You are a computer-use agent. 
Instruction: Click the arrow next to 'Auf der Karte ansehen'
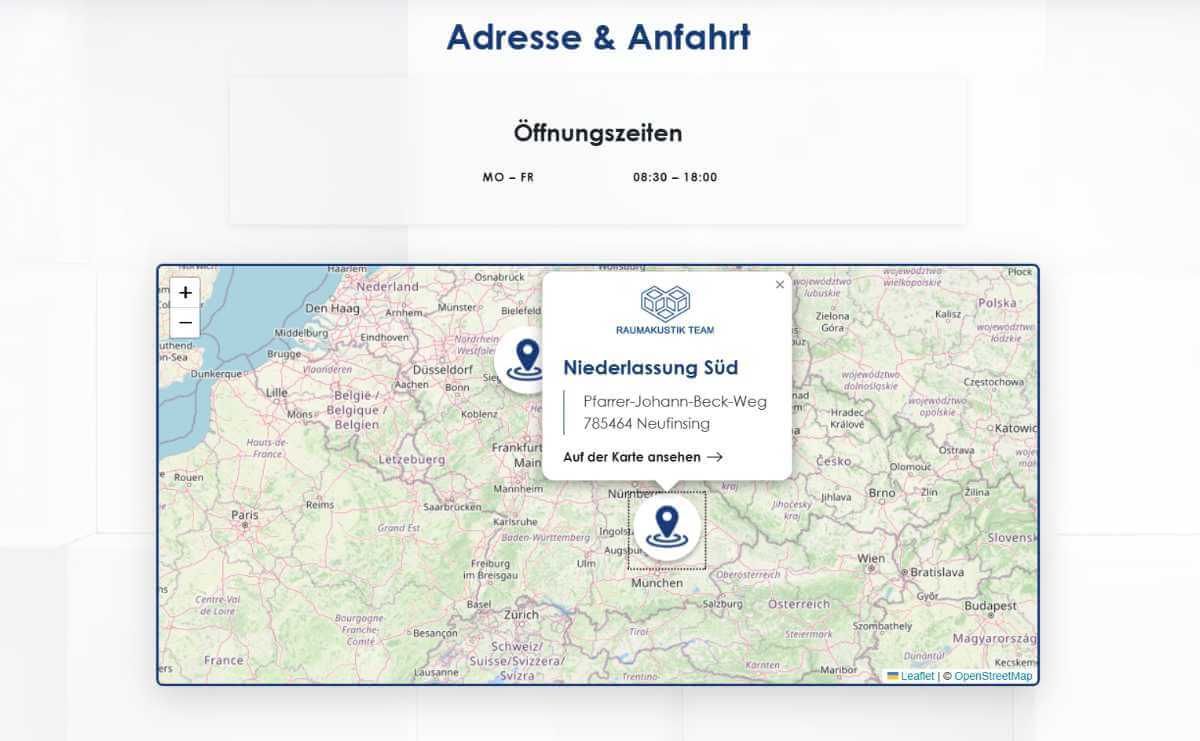[x=714, y=457]
